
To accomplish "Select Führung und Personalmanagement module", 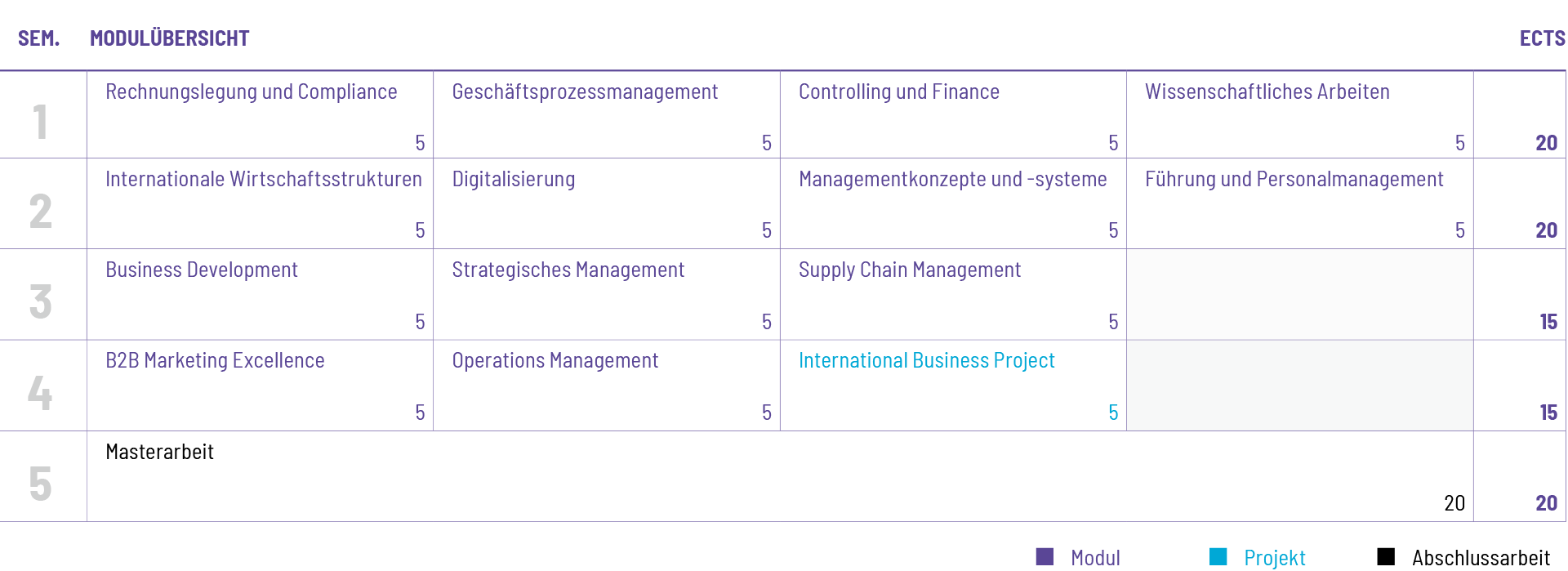I will pos(1300,203).
